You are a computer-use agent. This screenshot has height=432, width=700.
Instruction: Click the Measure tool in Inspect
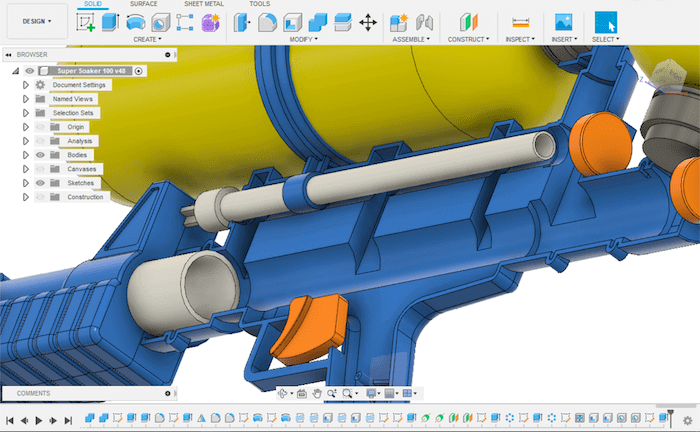coord(520,22)
